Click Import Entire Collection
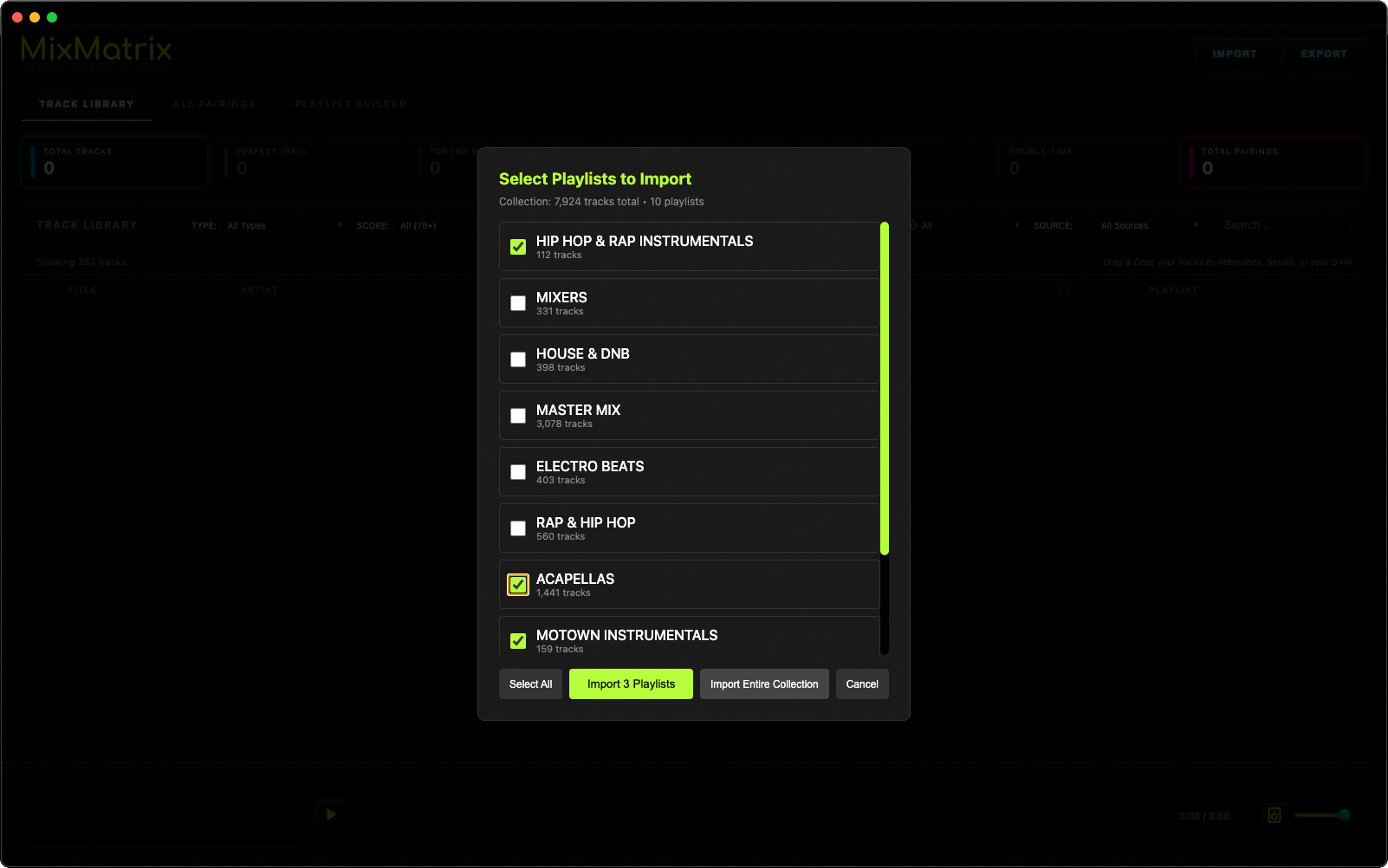The height and width of the screenshot is (868, 1388). [763, 683]
